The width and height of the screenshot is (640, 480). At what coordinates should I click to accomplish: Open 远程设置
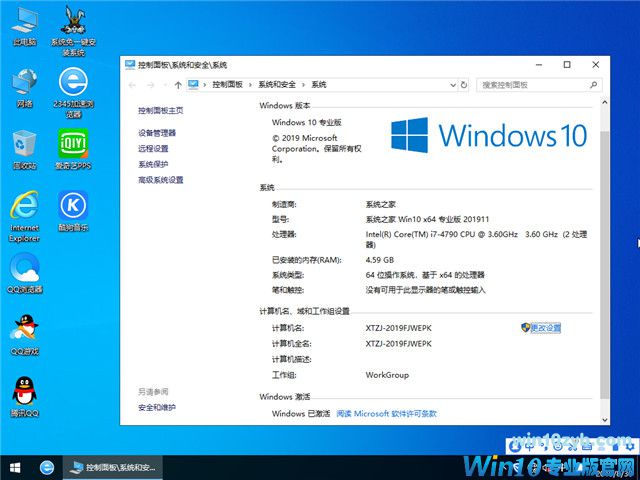[x=153, y=149]
